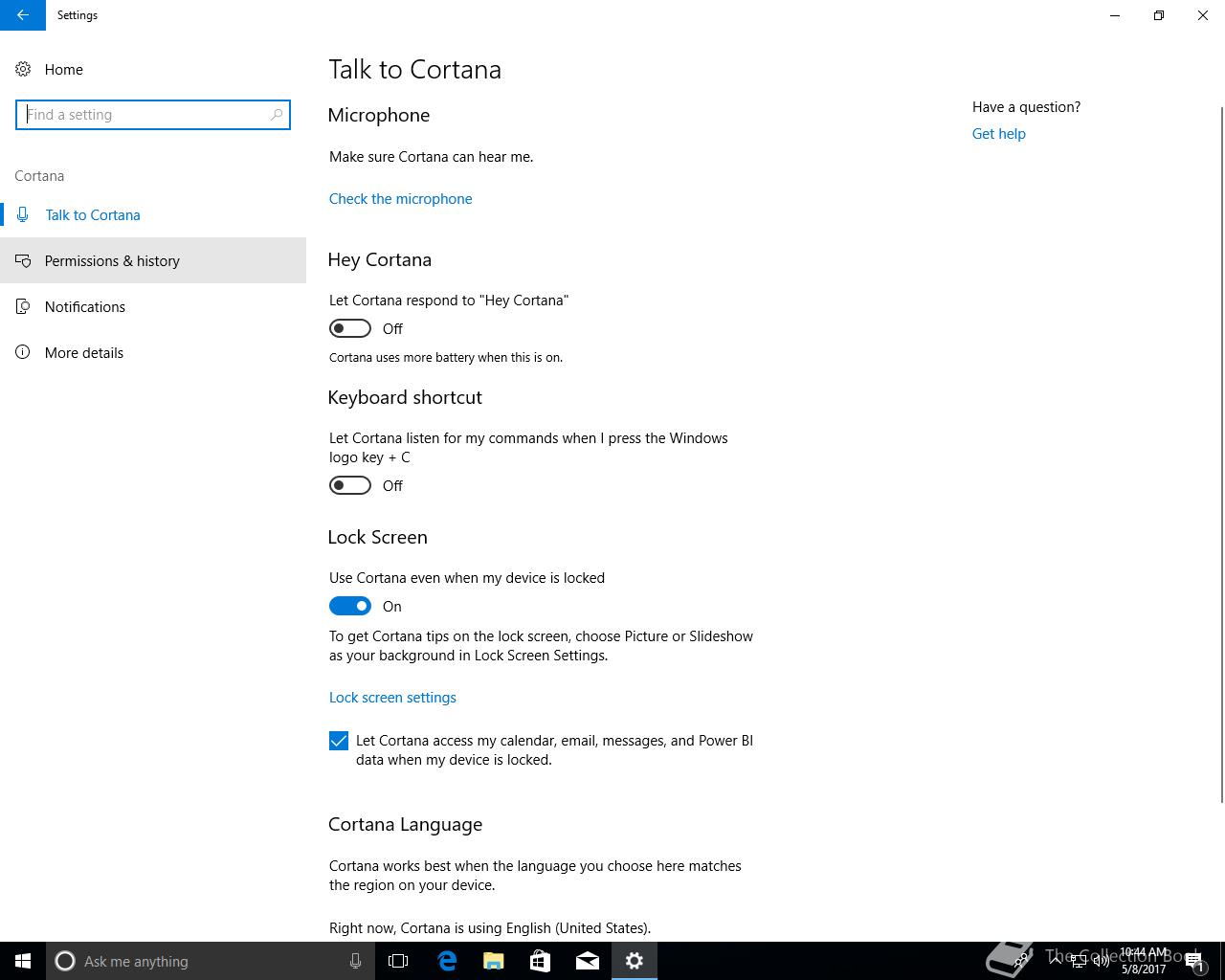Click the Ask me anything search box
Image resolution: width=1225 pixels, height=980 pixels.
point(210,961)
